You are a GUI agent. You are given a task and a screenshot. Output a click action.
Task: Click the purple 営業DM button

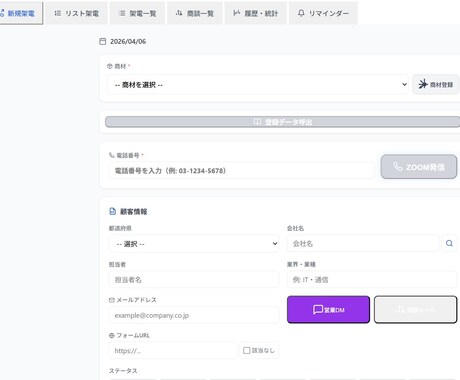pyautogui.click(x=328, y=309)
